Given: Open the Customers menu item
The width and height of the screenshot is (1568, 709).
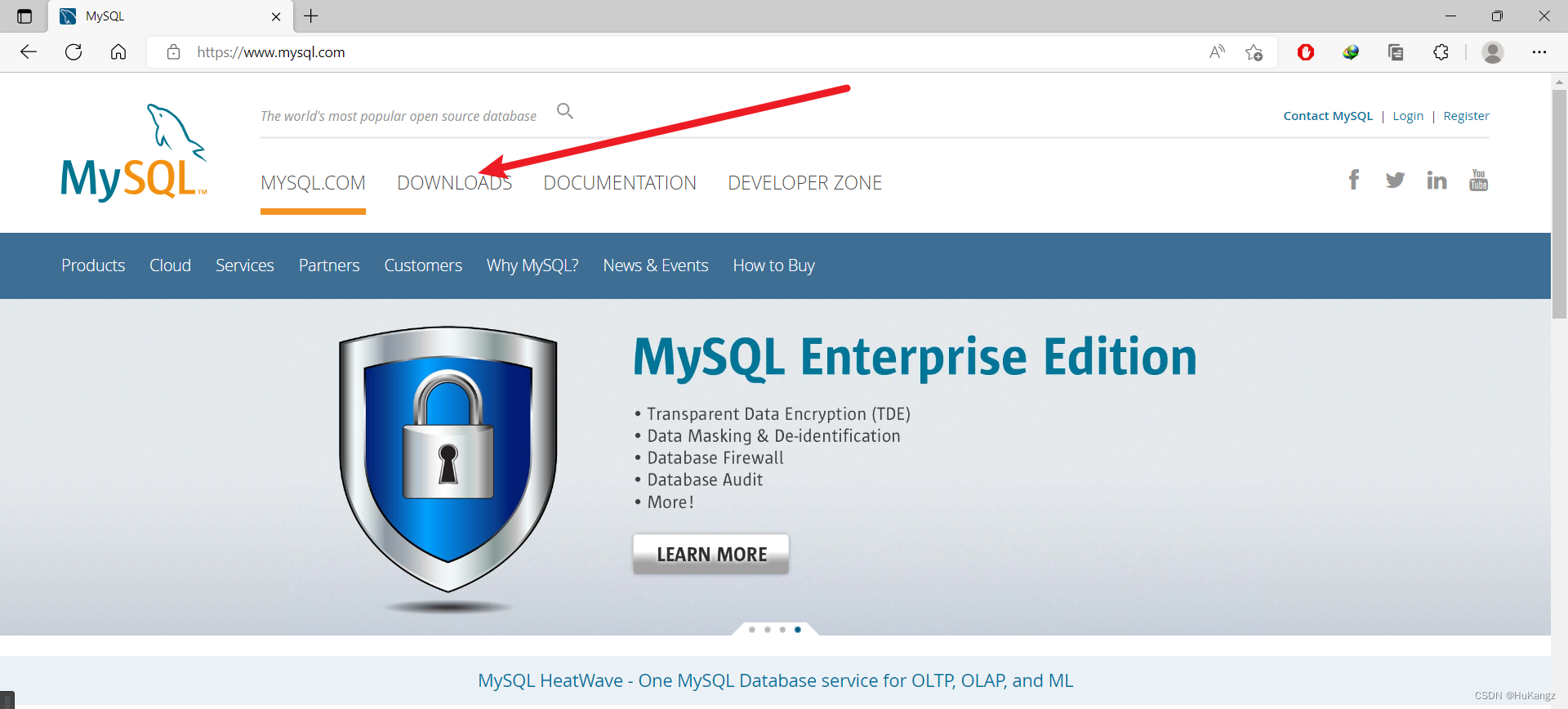Looking at the screenshot, I should (423, 265).
